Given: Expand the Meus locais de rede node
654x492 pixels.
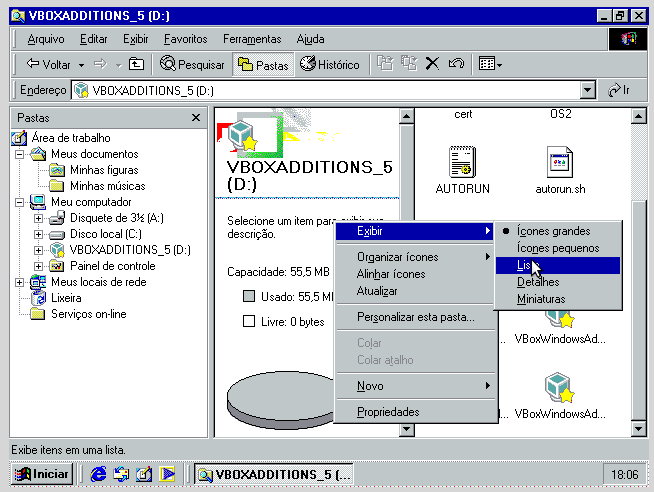Looking at the screenshot, I should (x=19, y=282).
